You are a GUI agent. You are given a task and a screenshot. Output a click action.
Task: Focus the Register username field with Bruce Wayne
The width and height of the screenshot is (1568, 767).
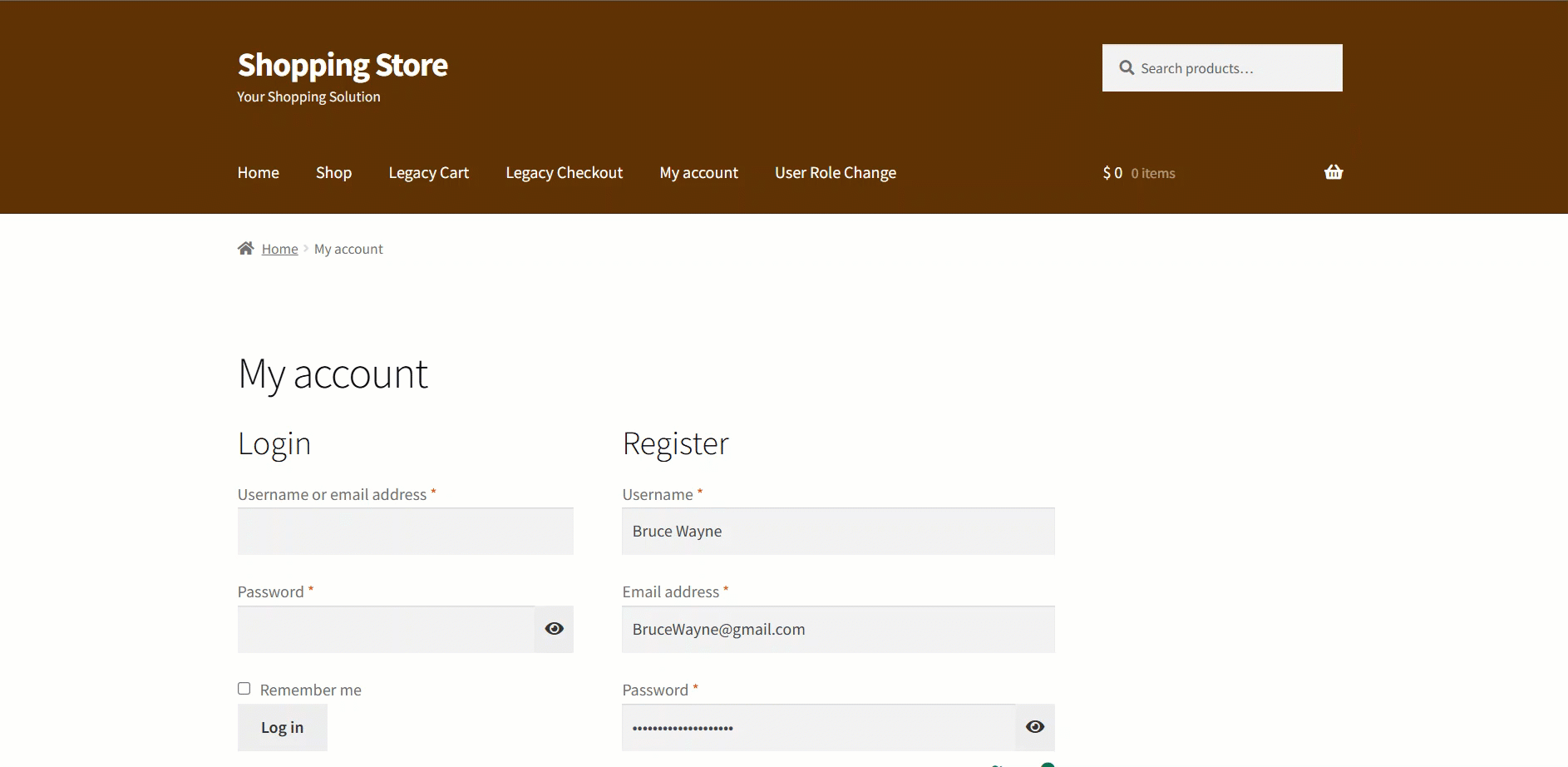click(838, 532)
